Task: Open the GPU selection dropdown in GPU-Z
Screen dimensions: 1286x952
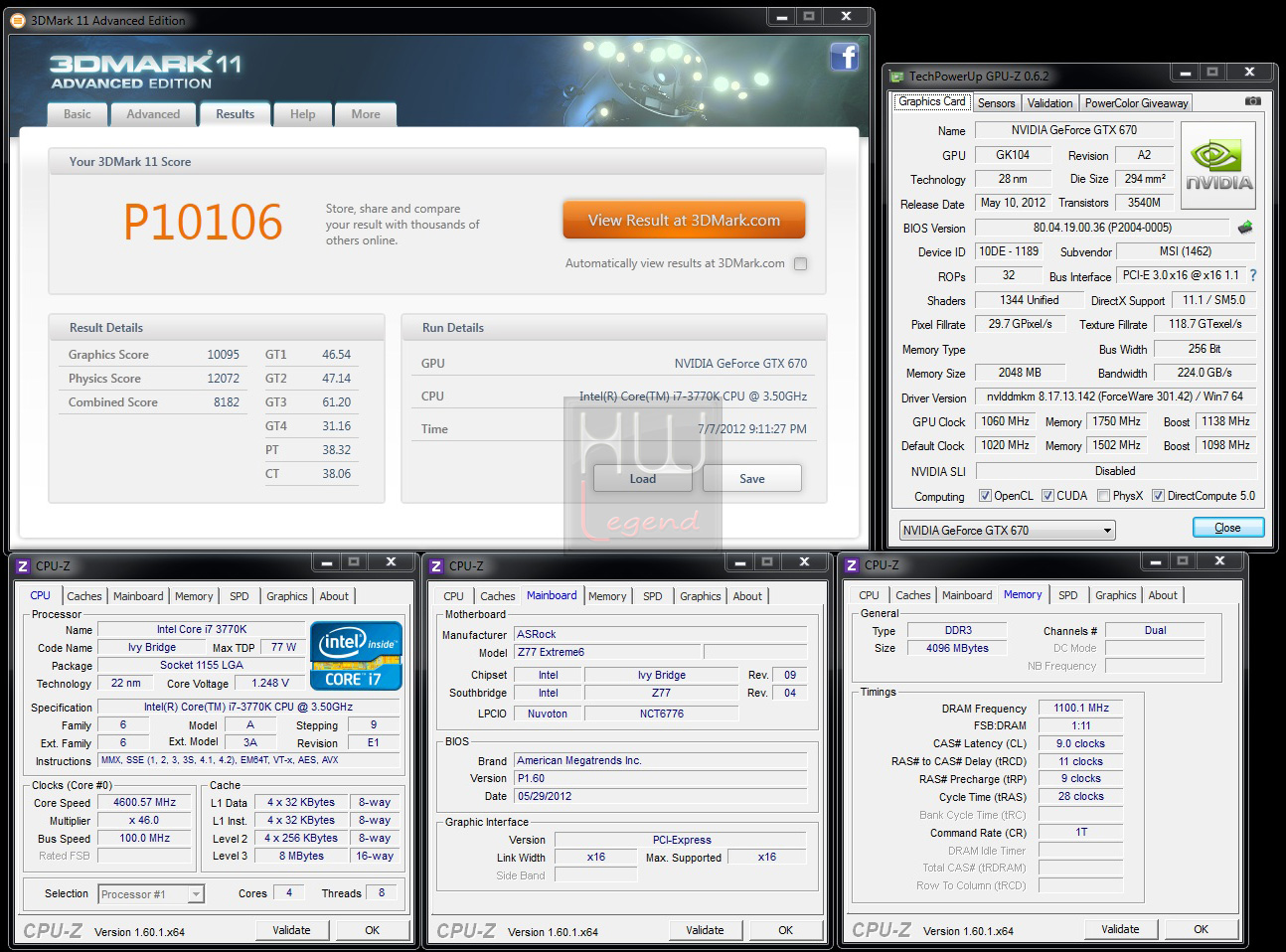Action: tap(1008, 530)
